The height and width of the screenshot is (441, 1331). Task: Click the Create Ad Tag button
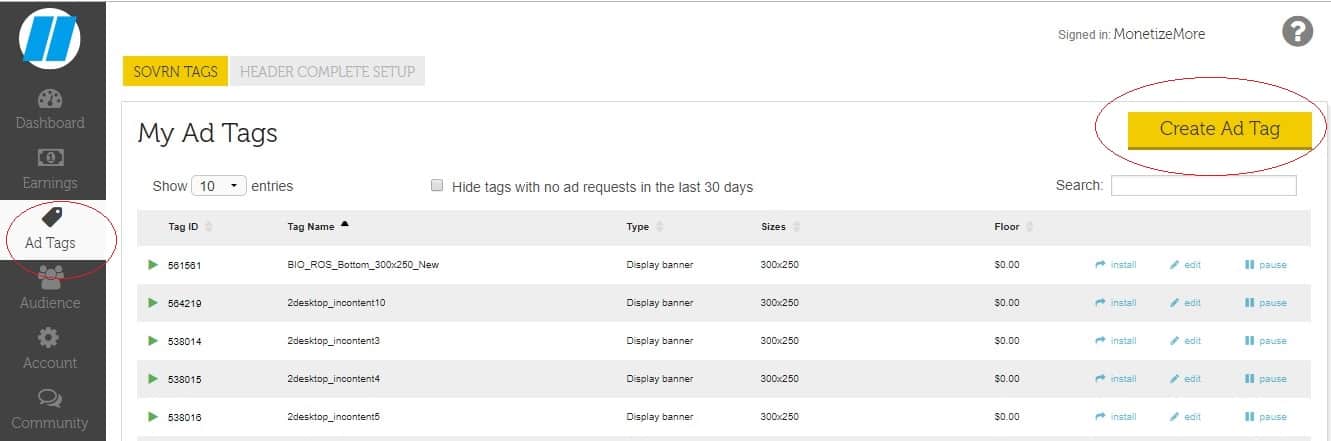click(x=1219, y=129)
